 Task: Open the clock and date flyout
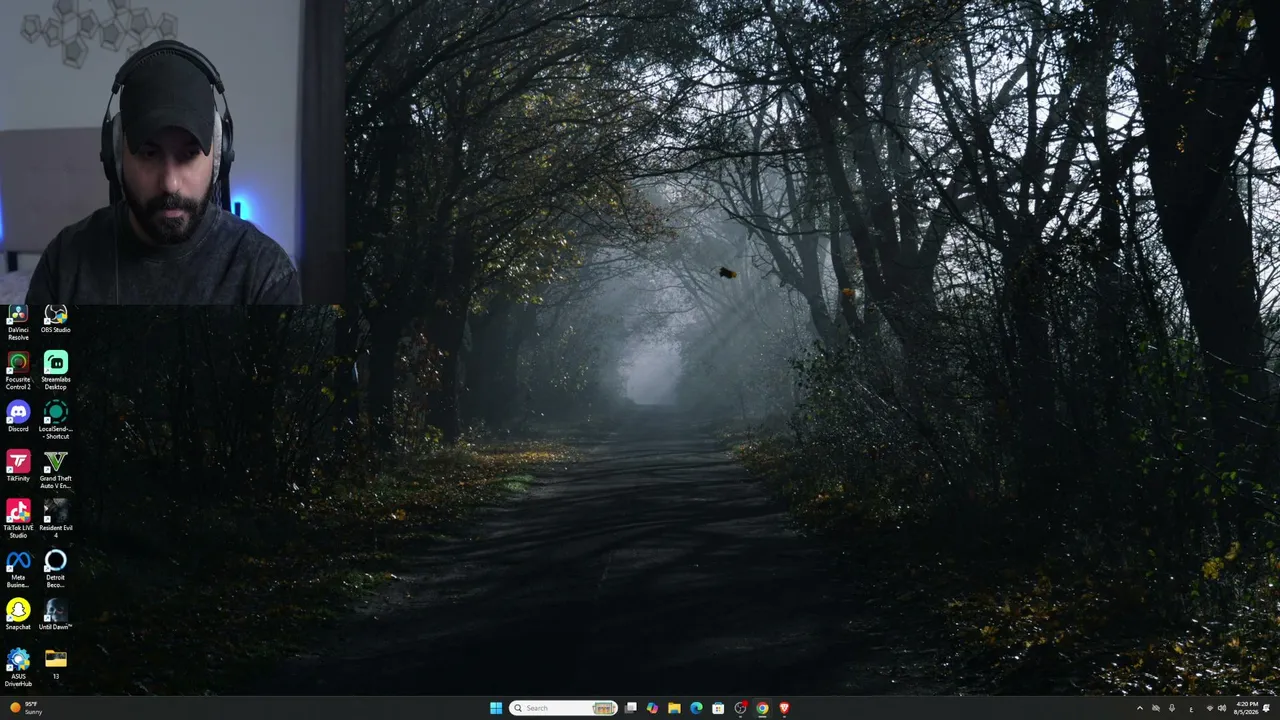pos(1246,708)
